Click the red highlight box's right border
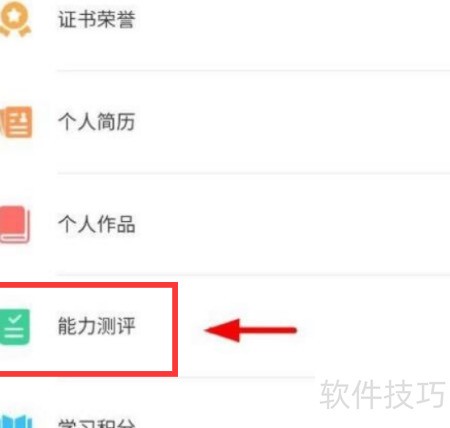 click(175, 329)
